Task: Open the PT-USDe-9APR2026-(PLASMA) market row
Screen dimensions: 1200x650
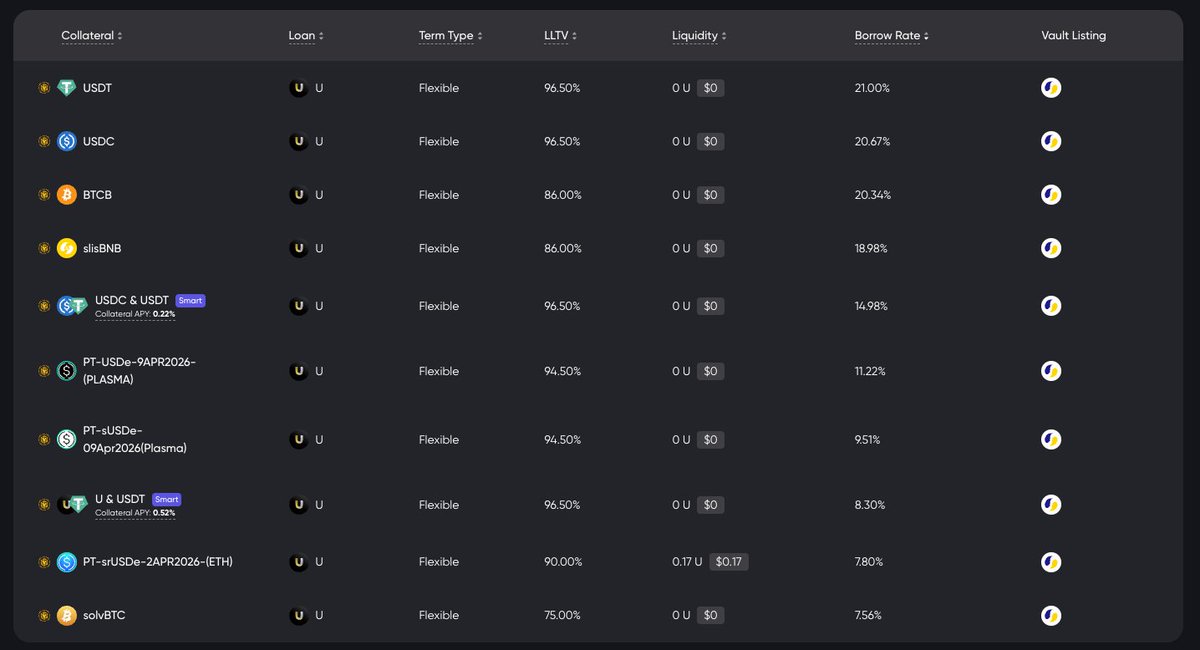Action: [139, 371]
